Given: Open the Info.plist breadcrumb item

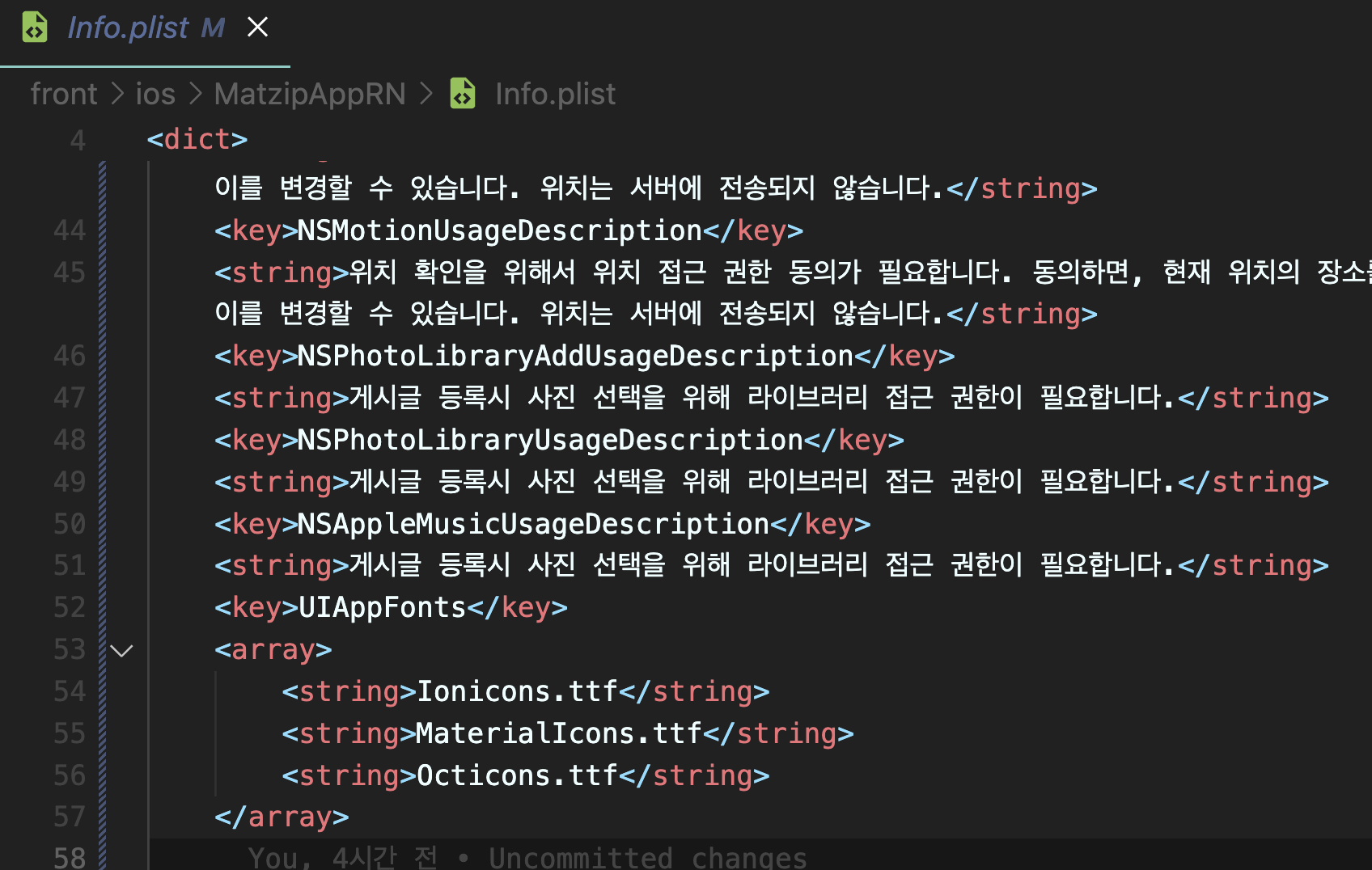Looking at the screenshot, I should coord(555,94).
